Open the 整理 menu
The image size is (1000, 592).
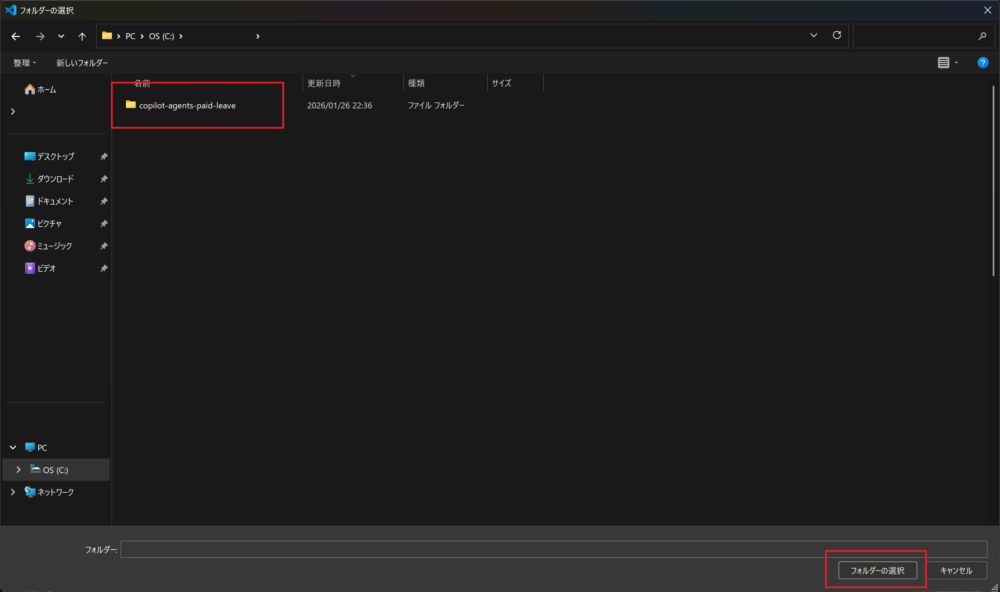[x=24, y=62]
